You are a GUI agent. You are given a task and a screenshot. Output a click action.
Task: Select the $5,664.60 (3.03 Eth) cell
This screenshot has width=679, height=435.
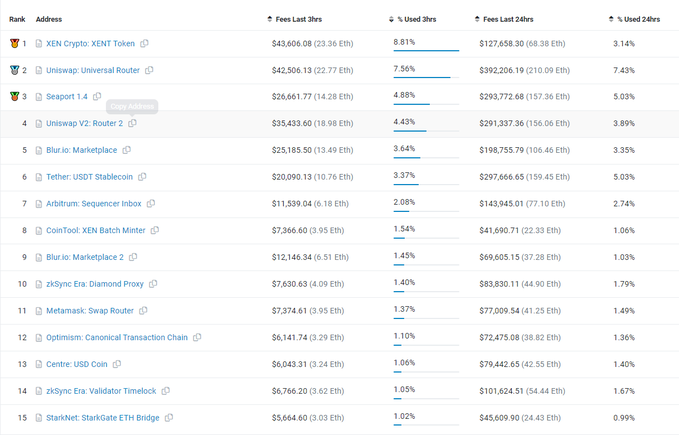click(308, 418)
